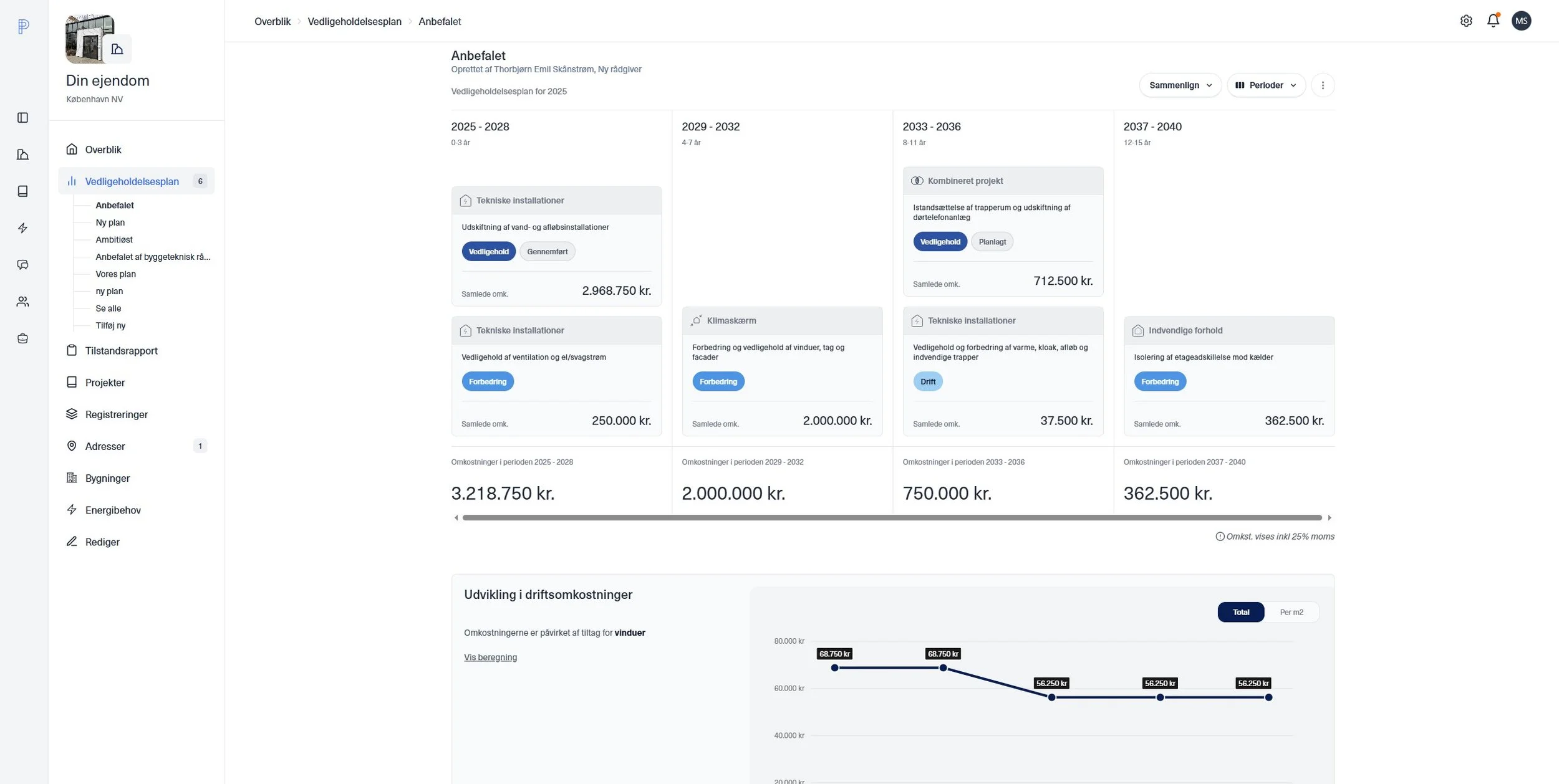Open the three-dot more options menu
1559x784 pixels.
(x=1323, y=85)
